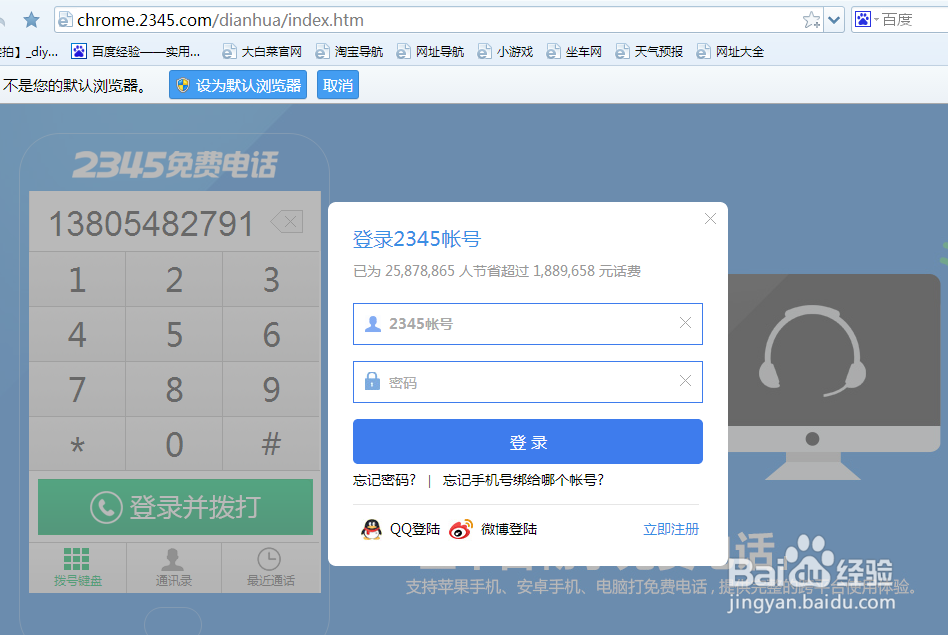Tap dial pad key 2
The width and height of the screenshot is (948, 635).
coord(174,279)
